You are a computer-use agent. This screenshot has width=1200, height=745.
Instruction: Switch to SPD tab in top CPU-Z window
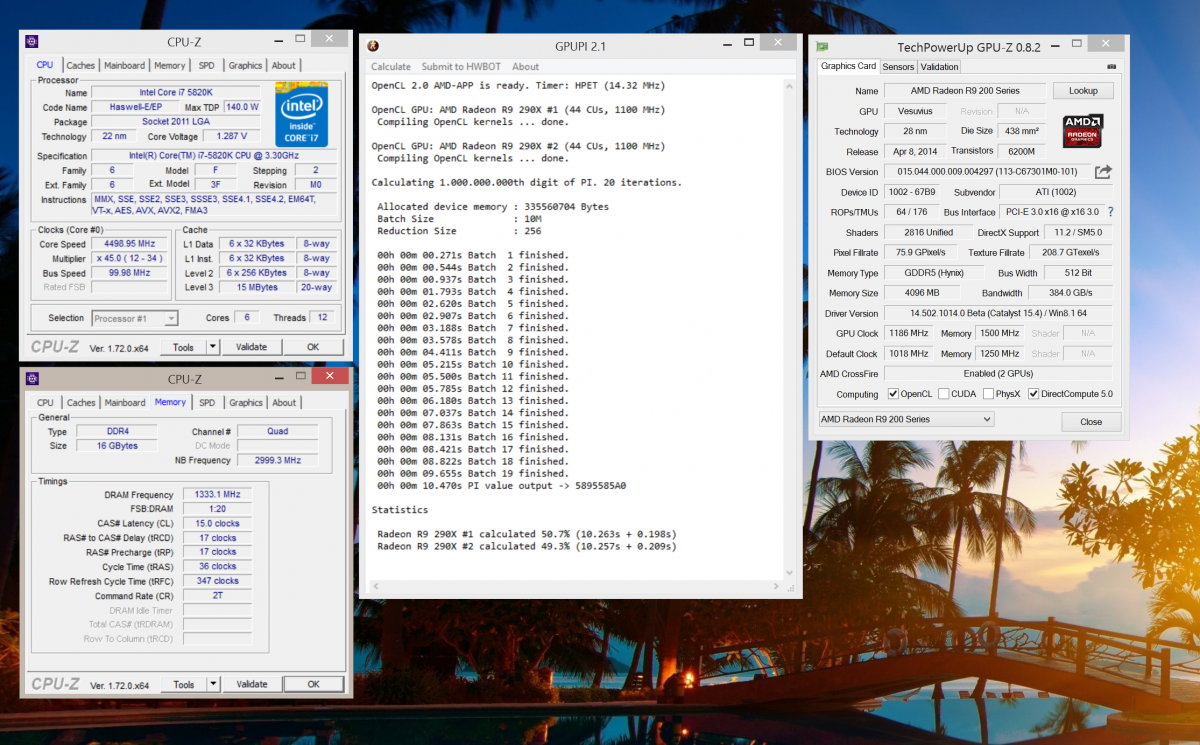206,66
